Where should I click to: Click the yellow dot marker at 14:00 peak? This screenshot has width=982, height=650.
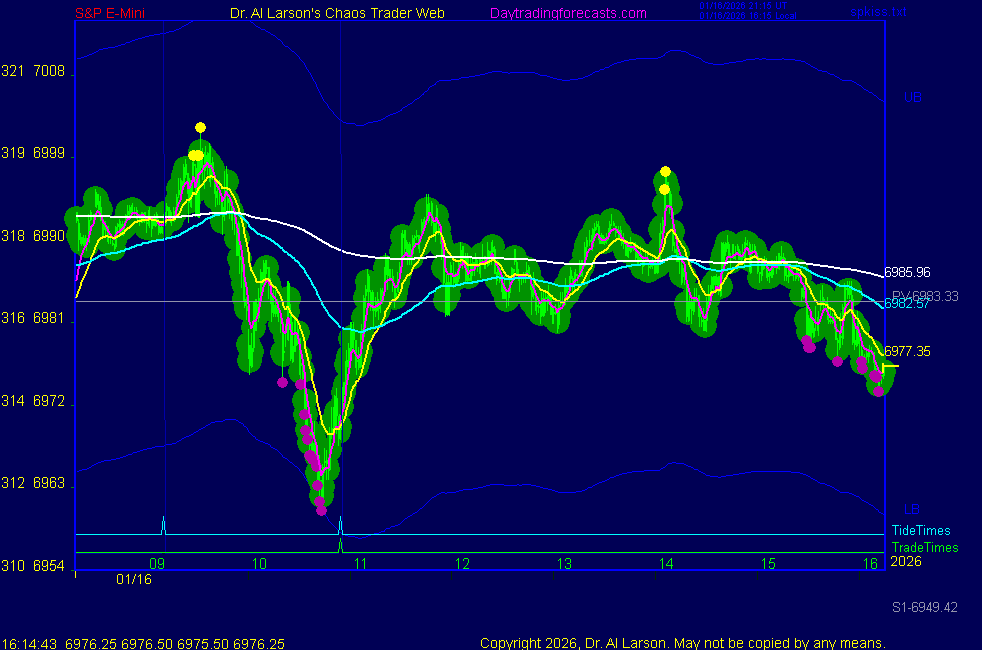tap(664, 172)
